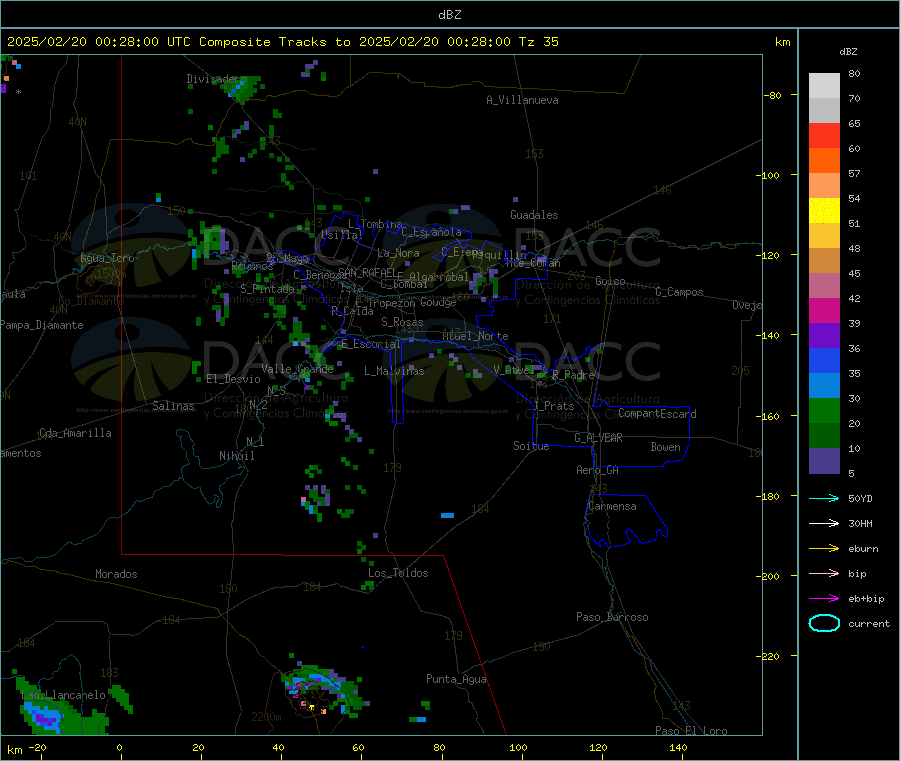Screen dimensions: 900x761
Task: Click the 'Tz 35' threshold text
Action: (538, 42)
